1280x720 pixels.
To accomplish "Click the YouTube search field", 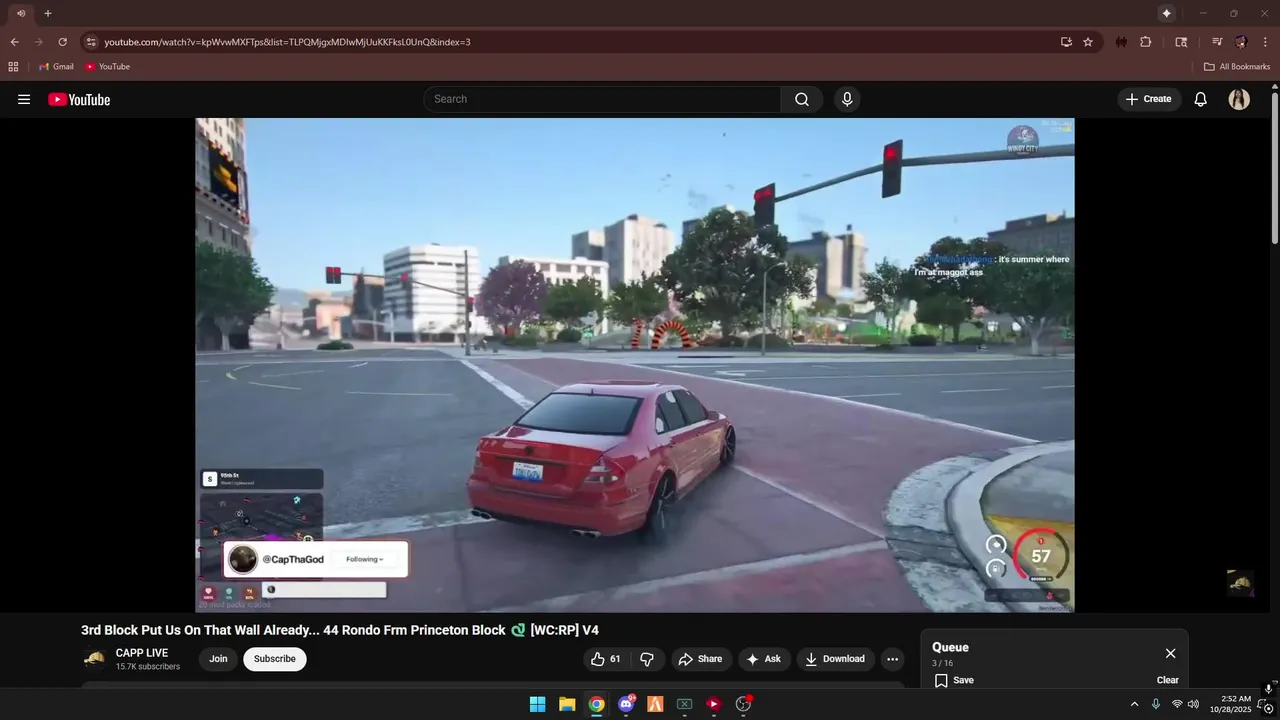I will click(602, 99).
